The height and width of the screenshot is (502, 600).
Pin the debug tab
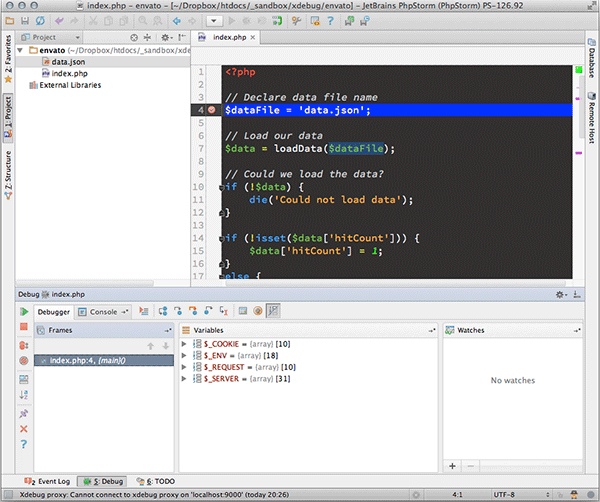point(24,413)
